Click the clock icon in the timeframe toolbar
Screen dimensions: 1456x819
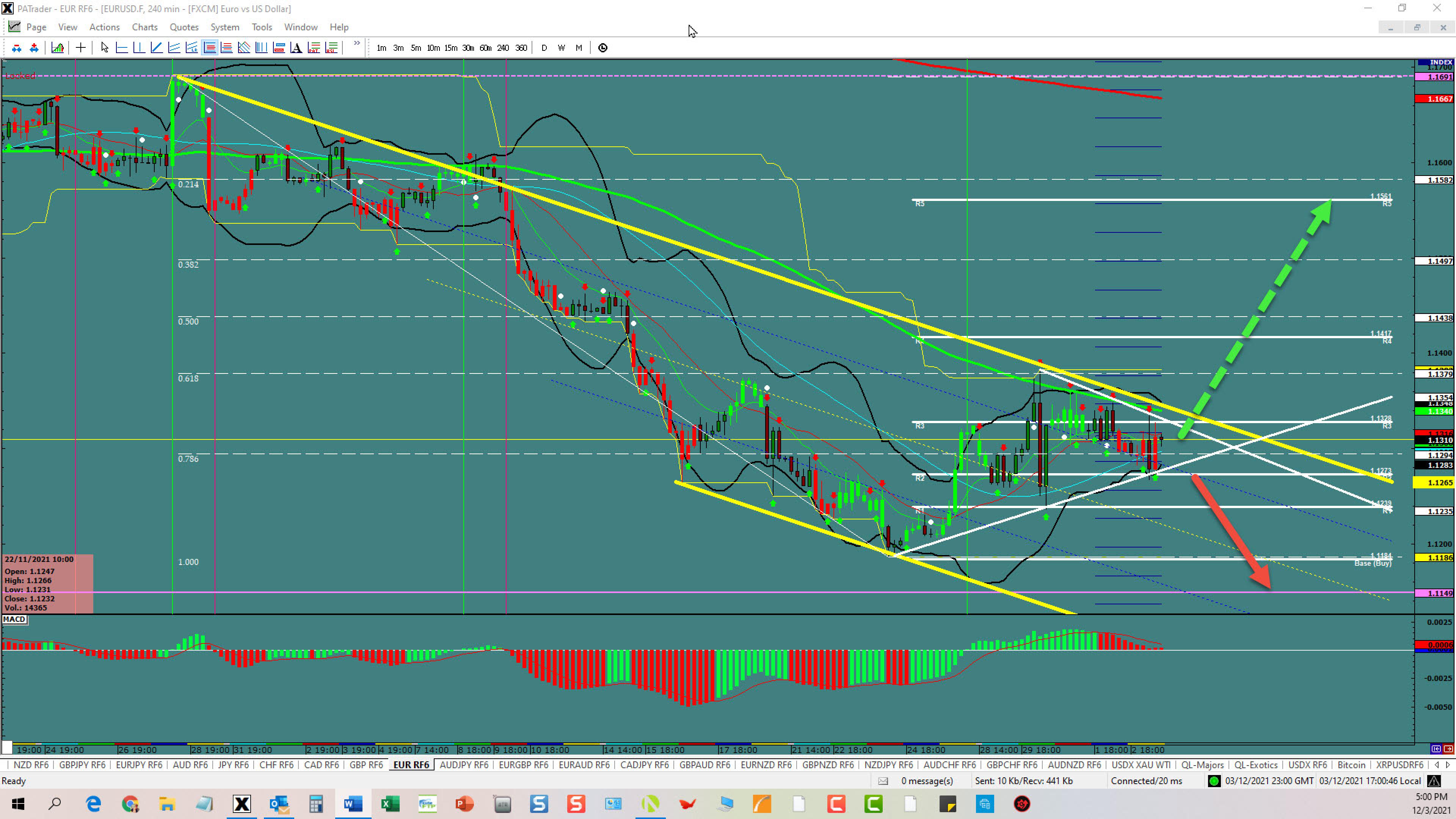point(602,48)
